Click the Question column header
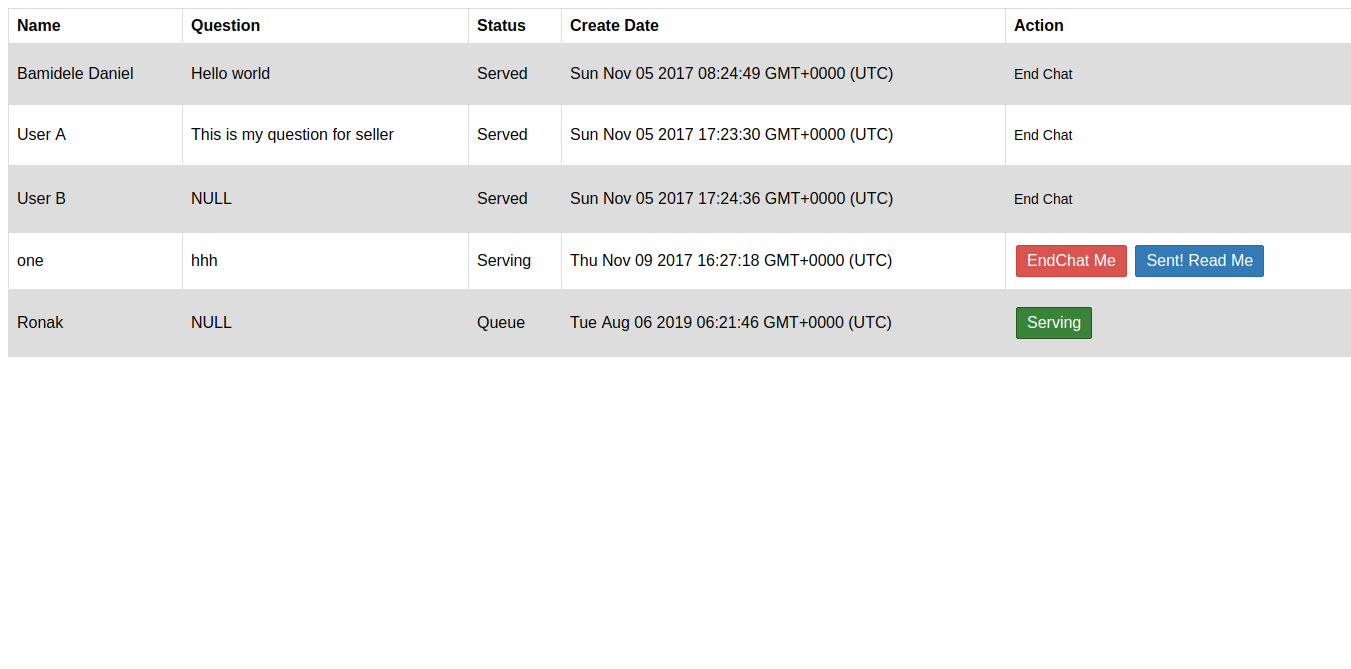1351x669 pixels. point(225,26)
